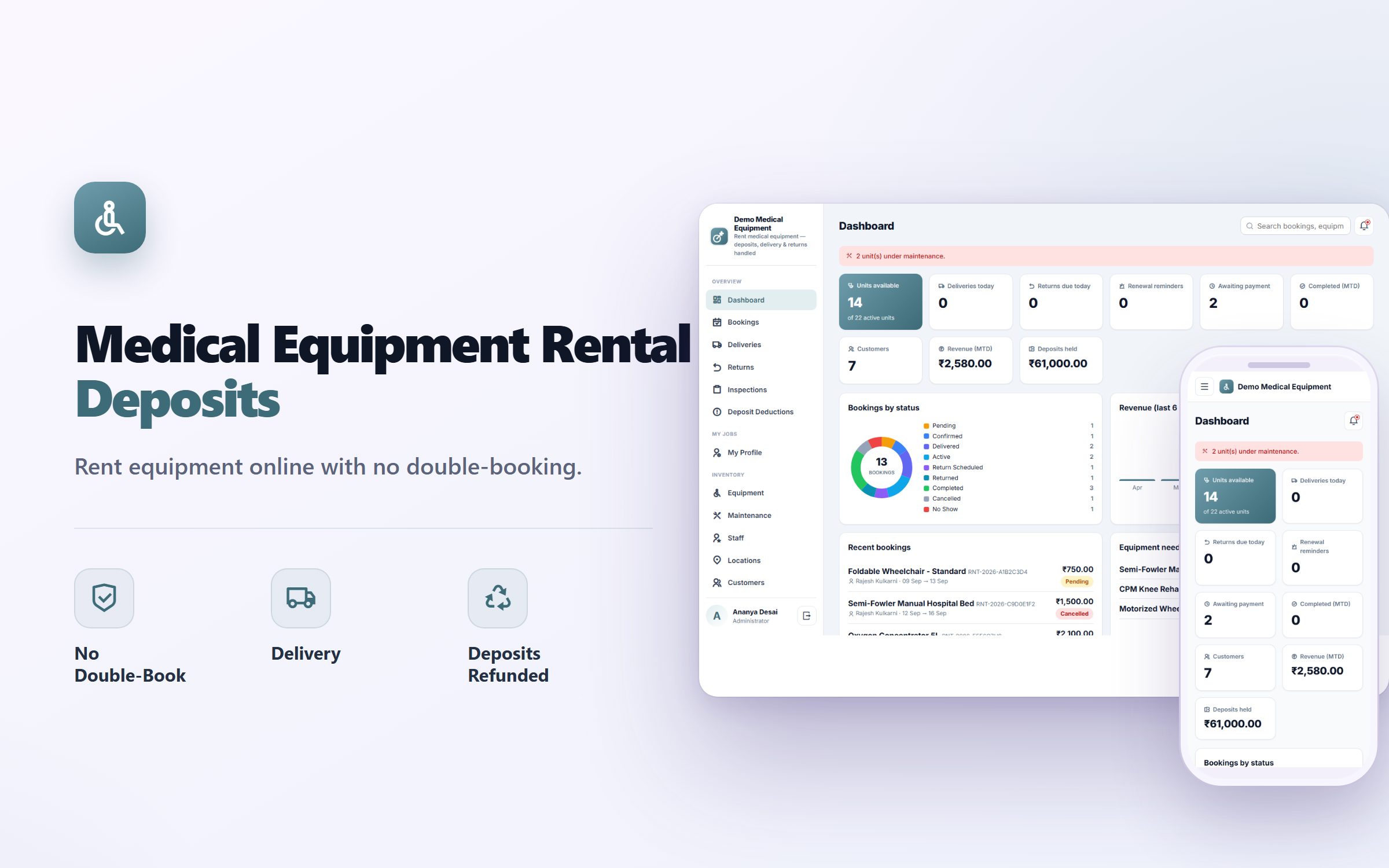This screenshot has height=868, width=1389.
Task: Open Bookings in the sidebar
Action: pyautogui.click(x=761, y=322)
